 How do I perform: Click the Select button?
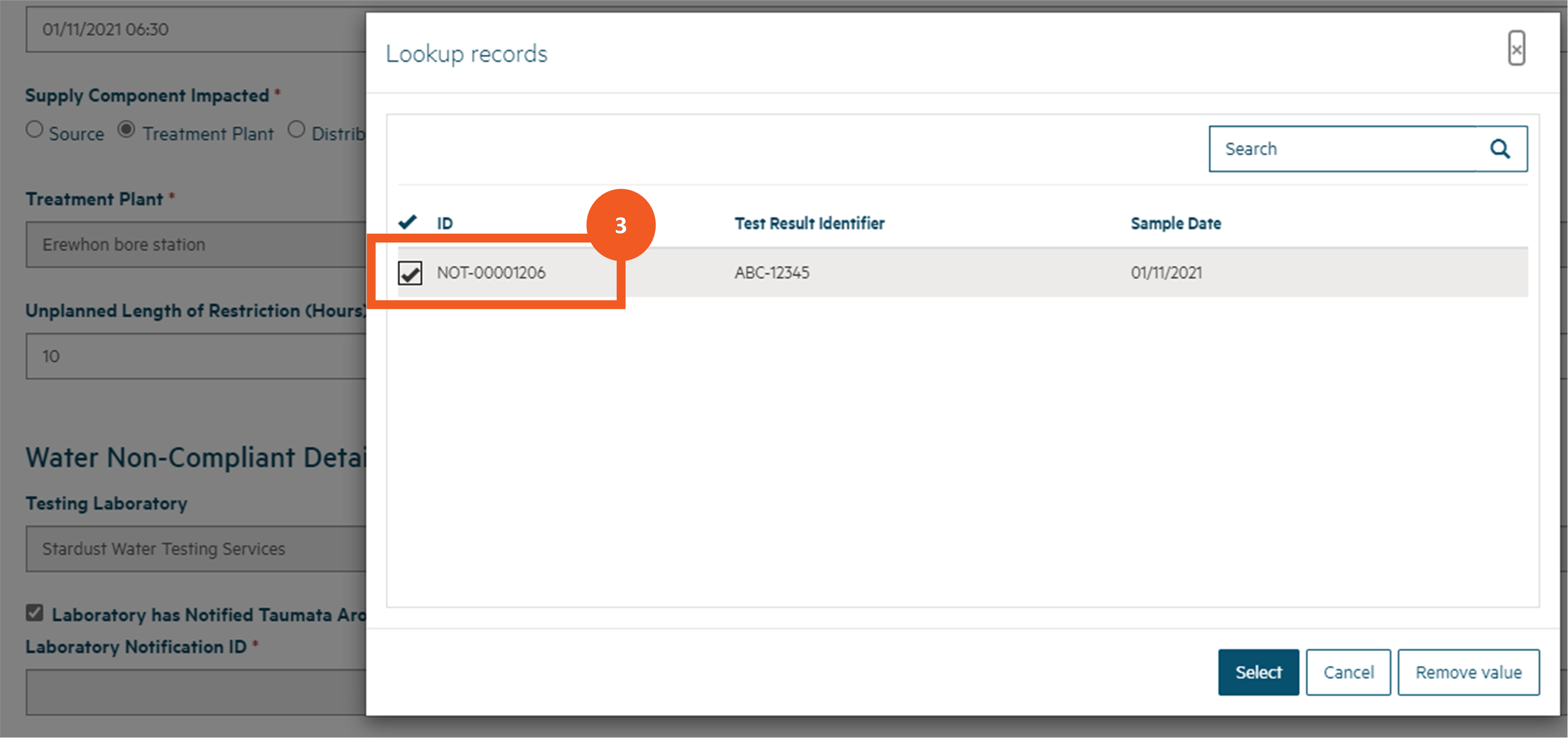1258,672
